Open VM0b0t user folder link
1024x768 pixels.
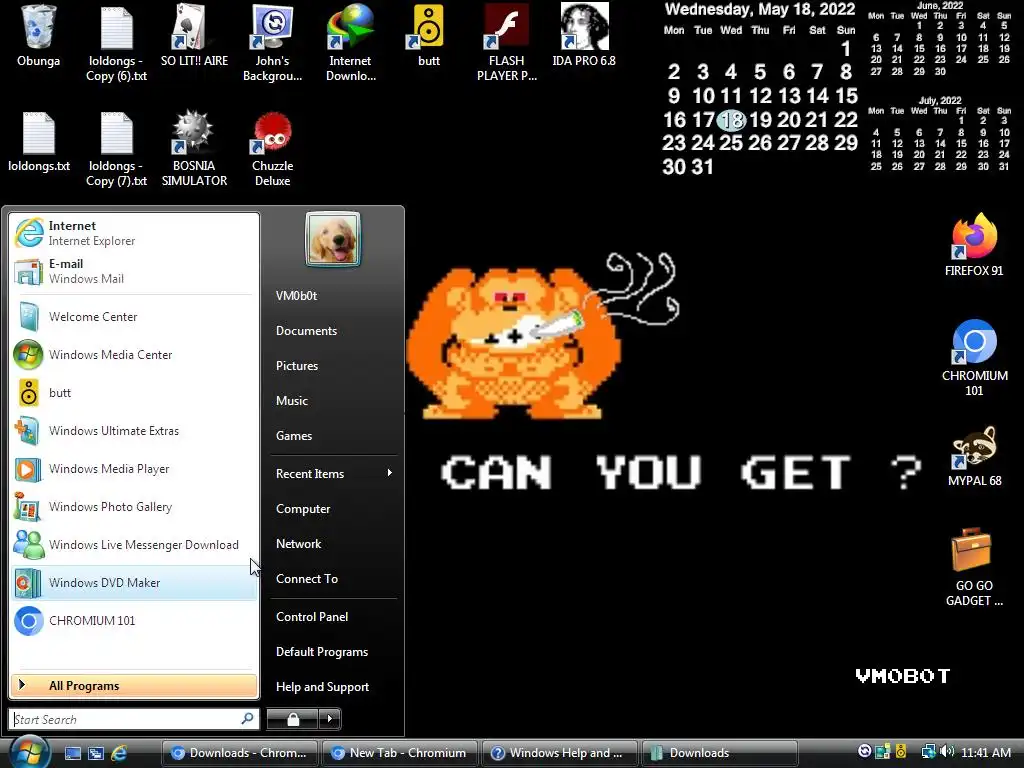click(x=333, y=296)
